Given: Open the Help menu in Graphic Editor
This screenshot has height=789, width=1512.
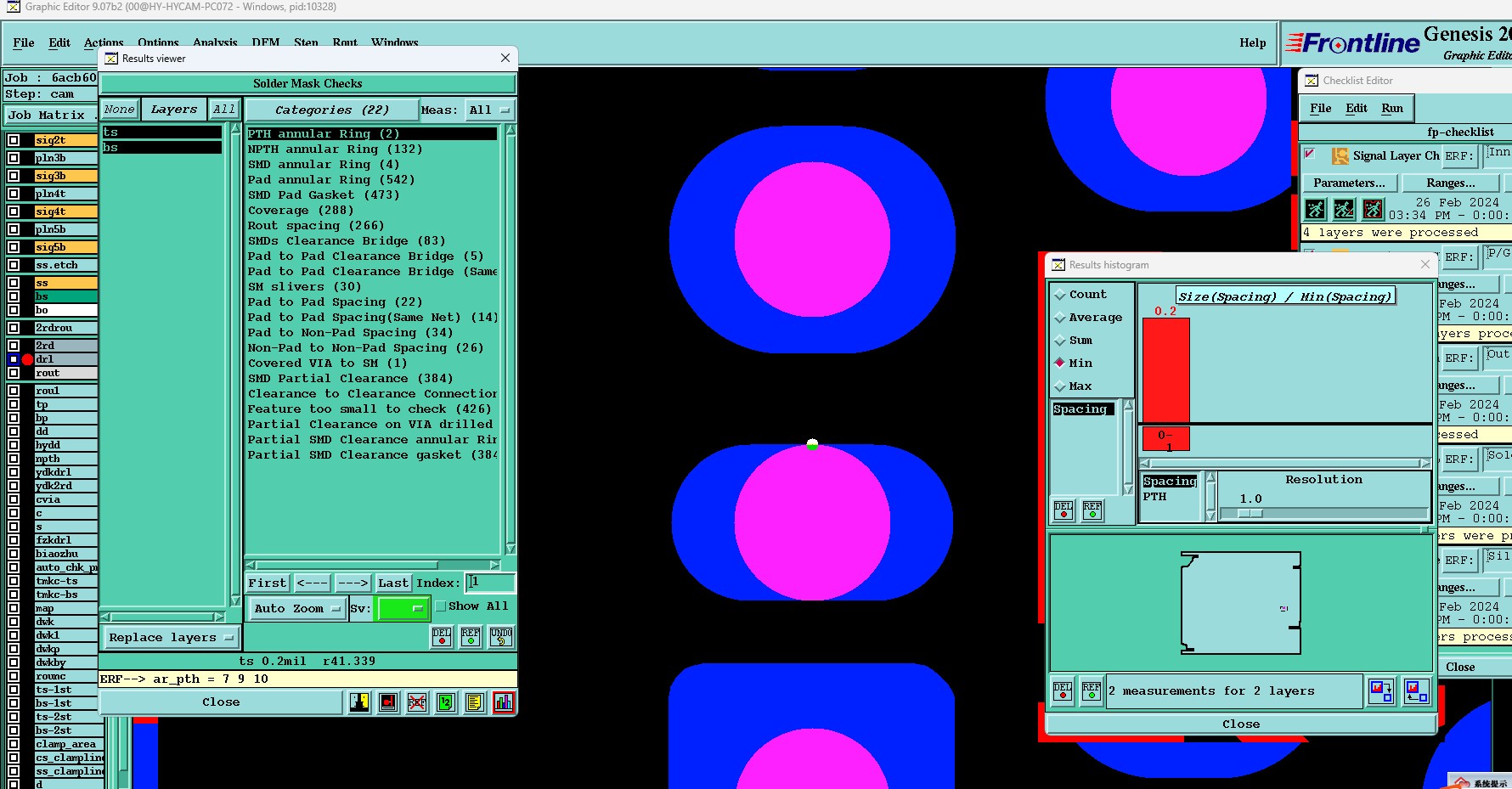Looking at the screenshot, I should (1252, 42).
